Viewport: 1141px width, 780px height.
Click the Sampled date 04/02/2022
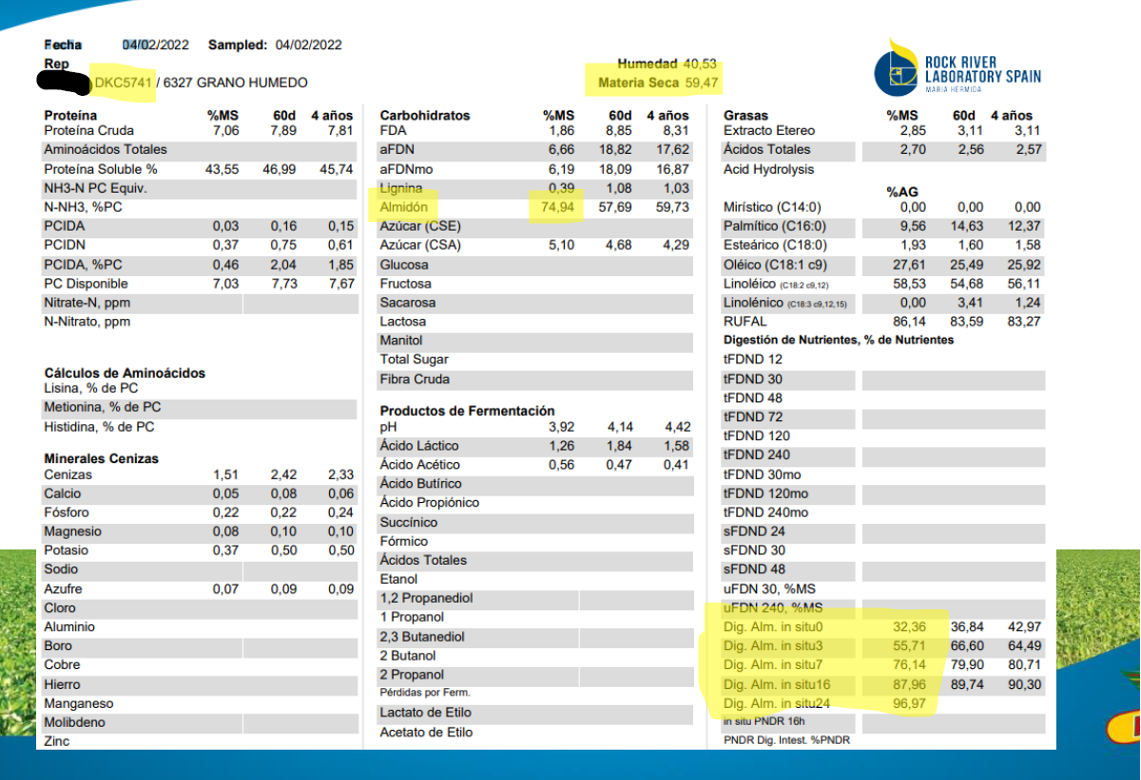(x=309, y=45)
